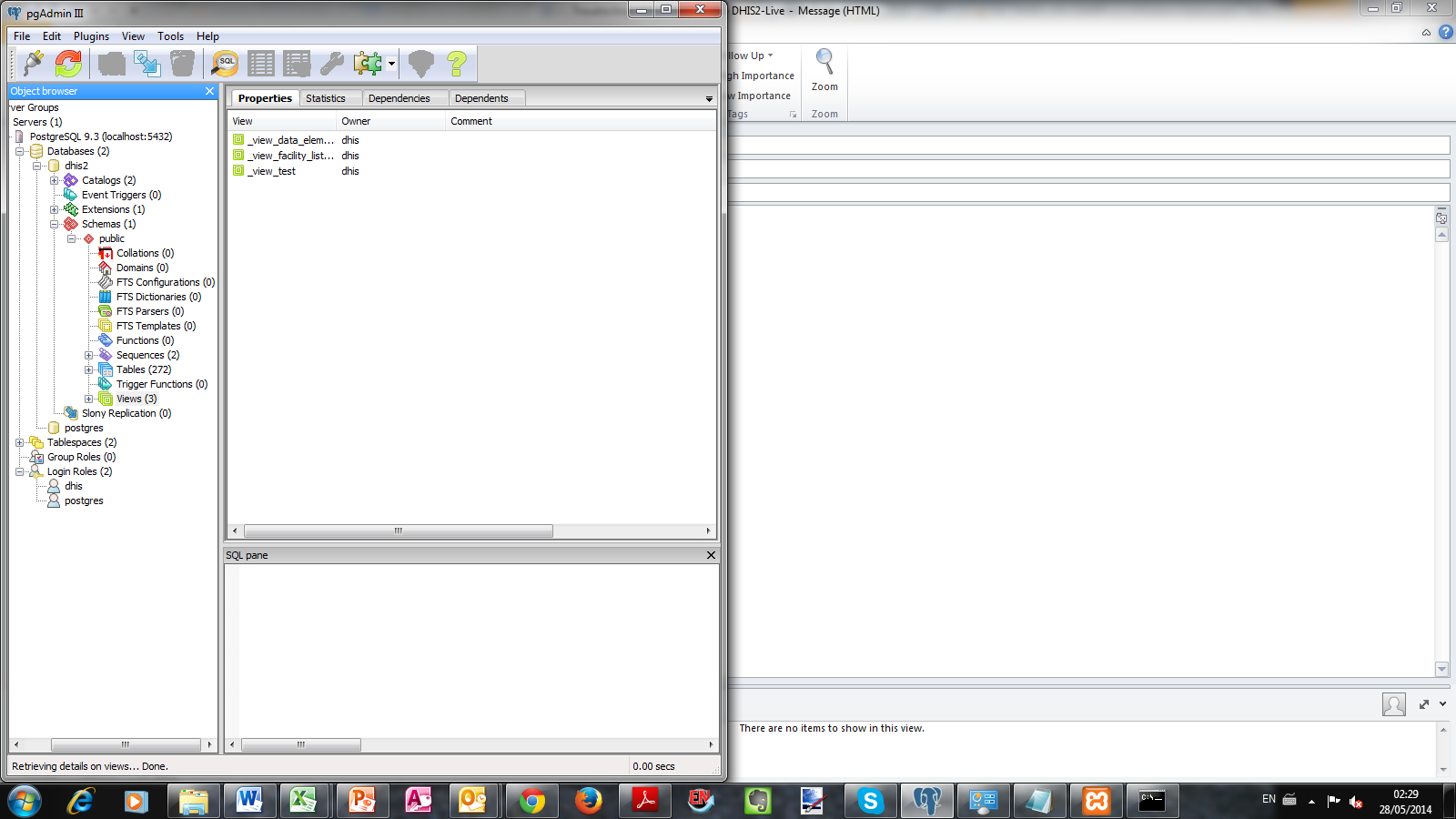Click the Outlook help question mark icon
1456x819 pixels.
[x=1445, y=32]
